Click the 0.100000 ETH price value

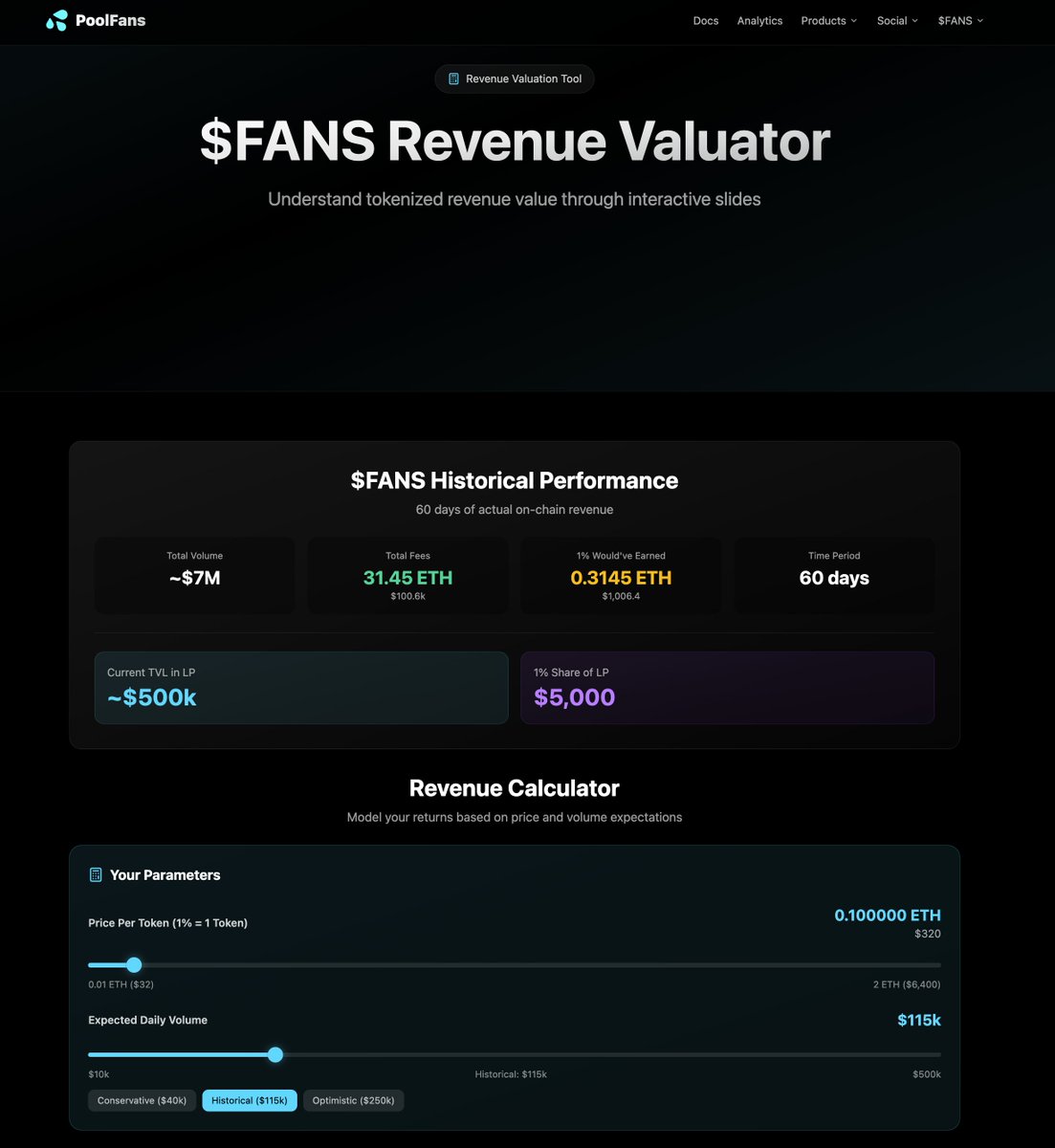coord(888,916)
